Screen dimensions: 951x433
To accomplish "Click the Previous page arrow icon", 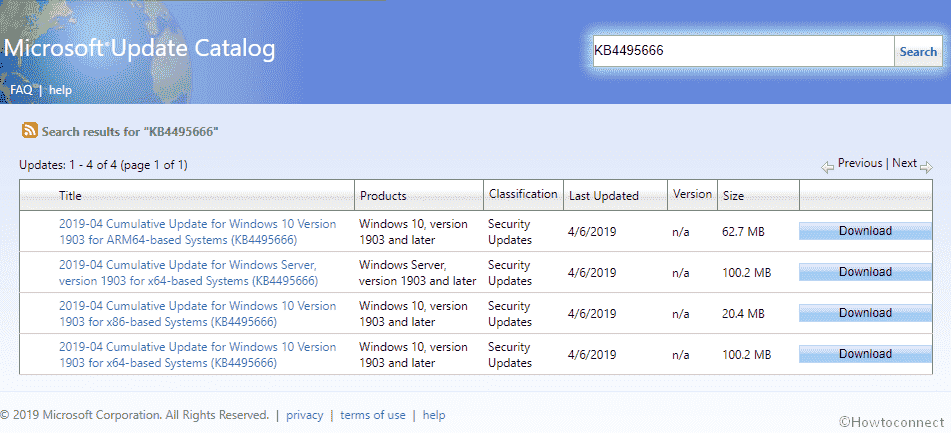I will 827,168.
